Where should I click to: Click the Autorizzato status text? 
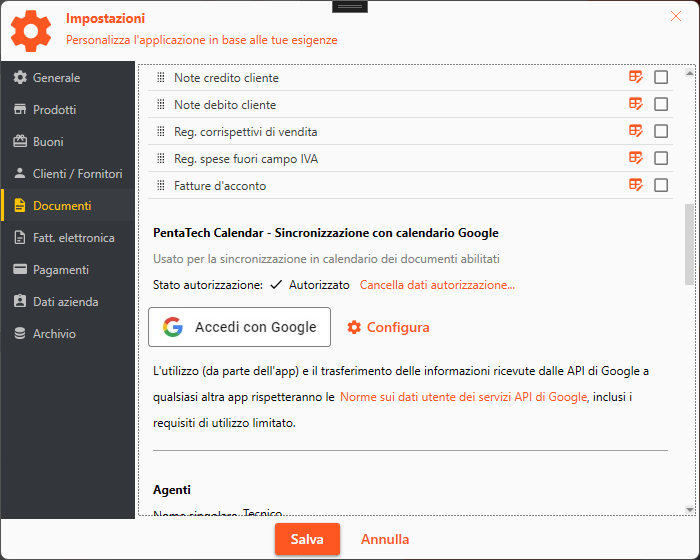319,285
